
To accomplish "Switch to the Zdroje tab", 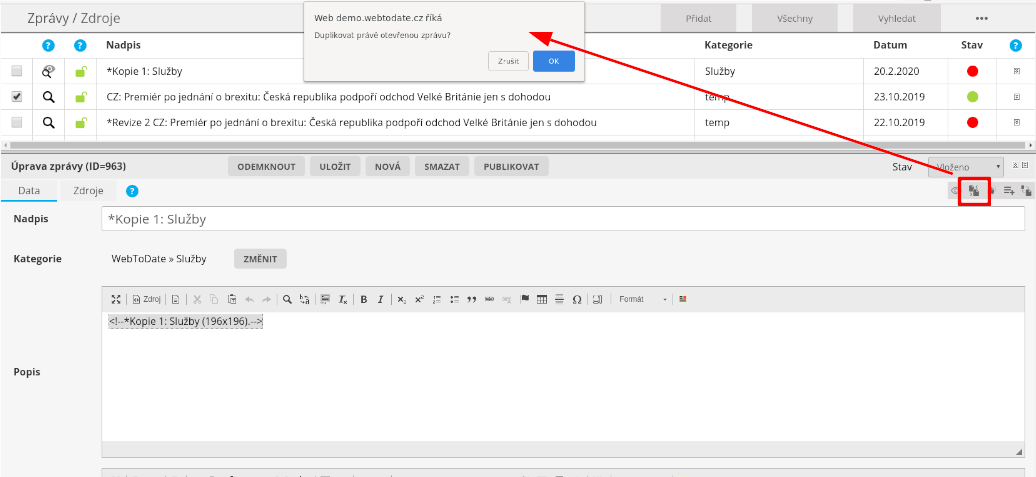I will (88, 190).
